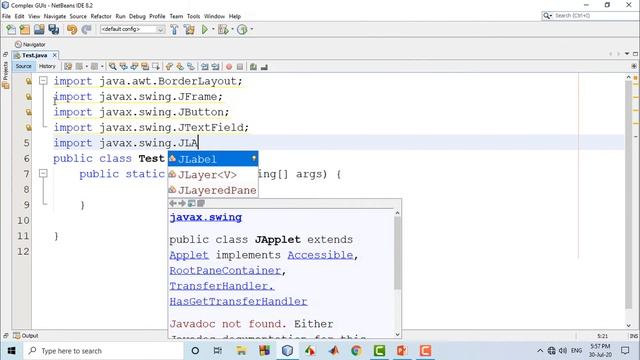Screen dimensions: 640x360
Task: Open Javadoc in external browser icon
Action: [191, 203]
